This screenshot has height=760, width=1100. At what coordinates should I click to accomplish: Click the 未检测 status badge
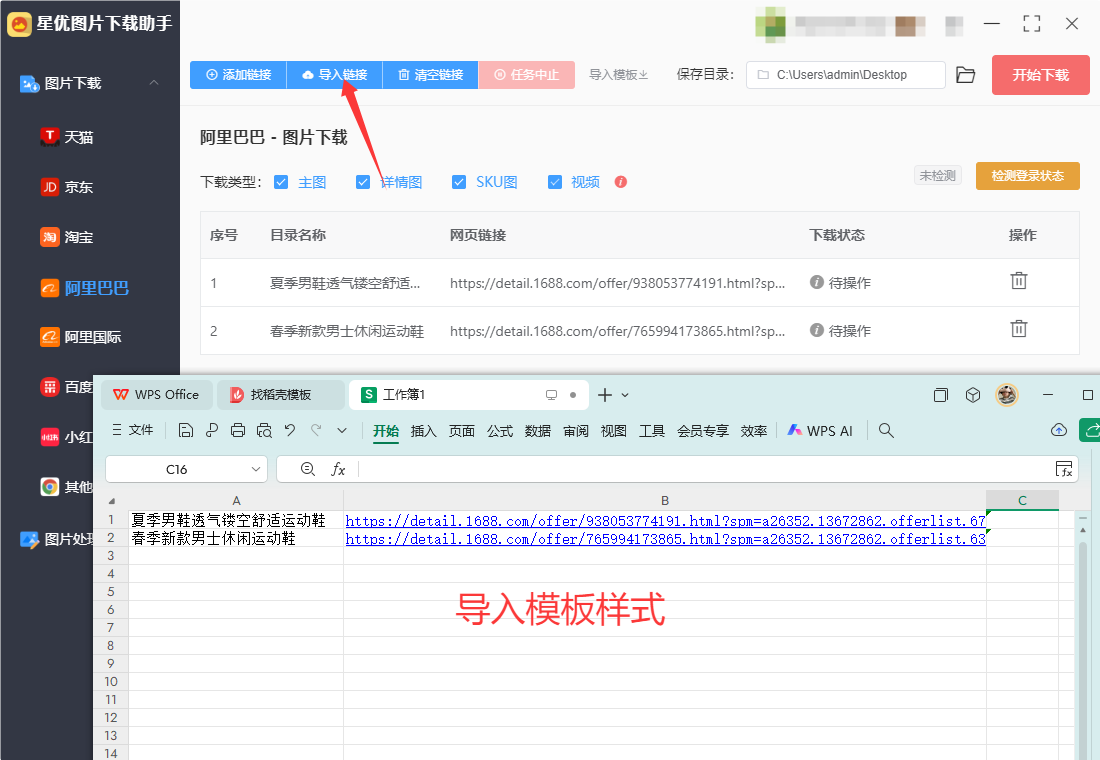(938, 175)
